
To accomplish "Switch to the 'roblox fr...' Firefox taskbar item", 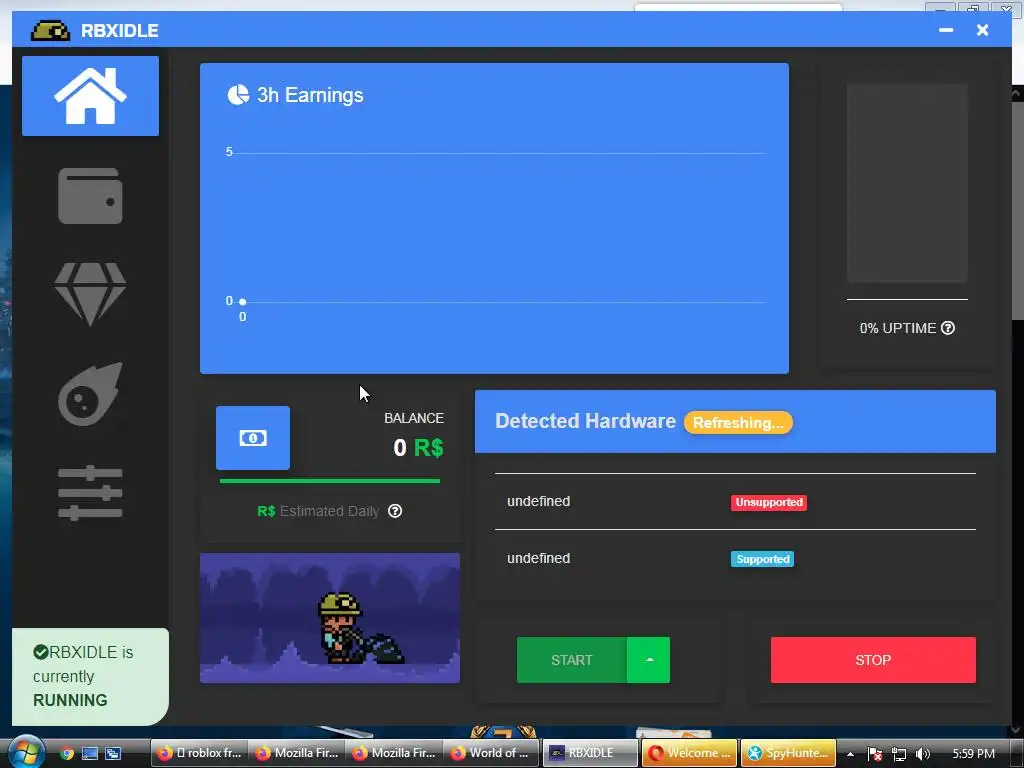I will click(x=199, y=753).
